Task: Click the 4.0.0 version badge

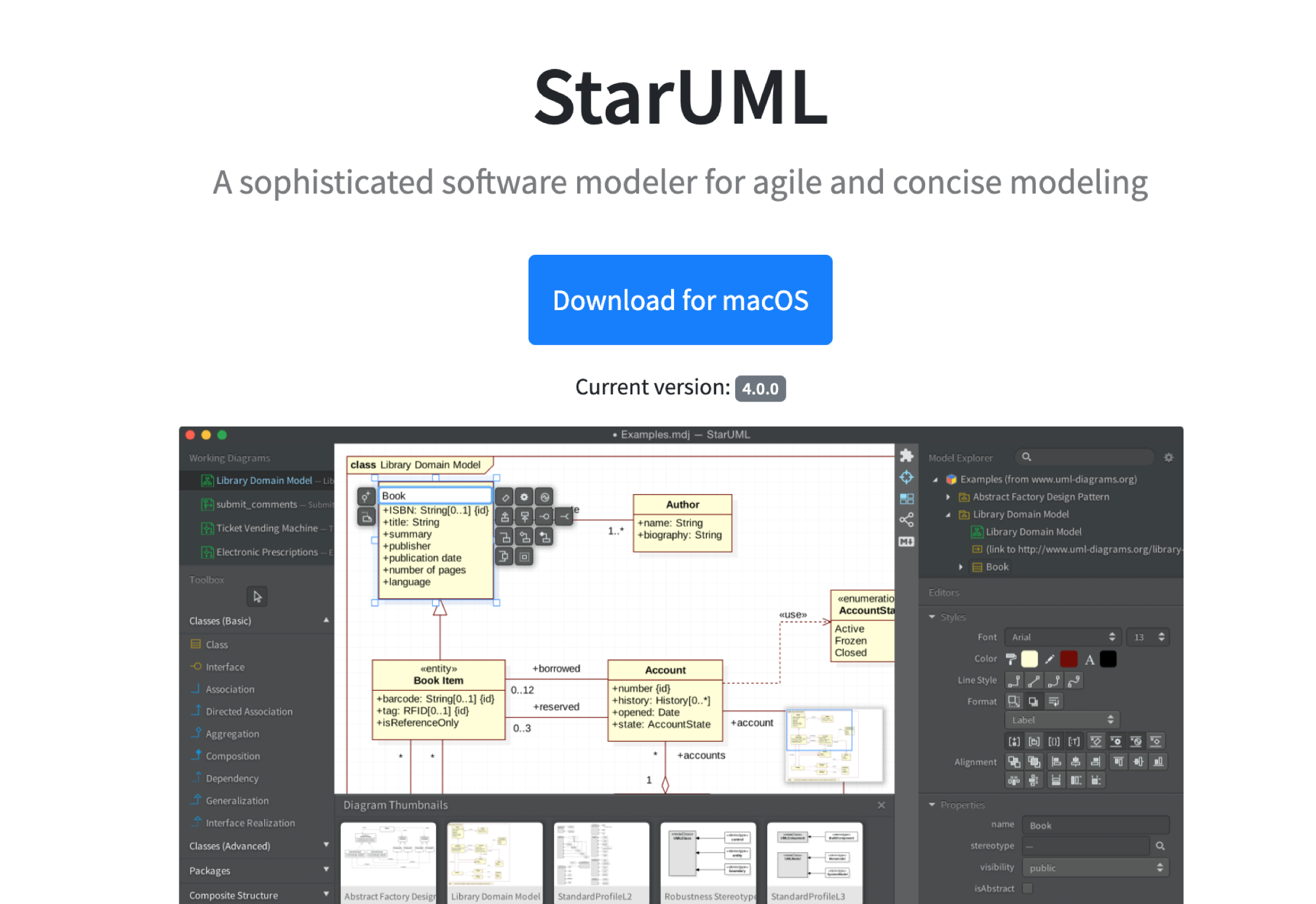Action: pos(760,388)
